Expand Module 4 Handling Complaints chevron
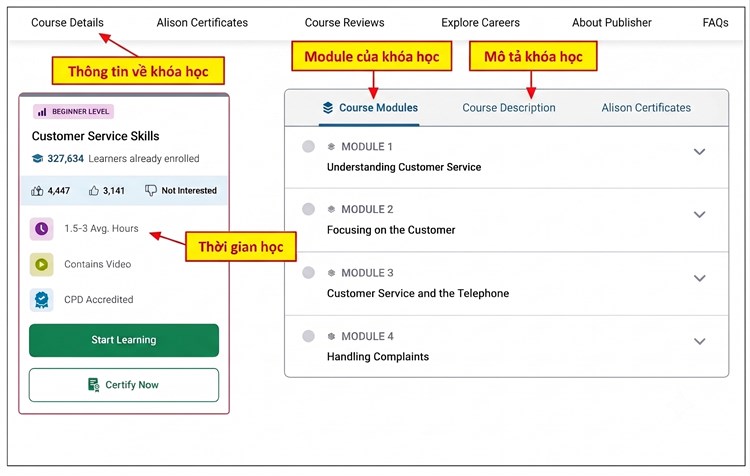 [x=699, y=341]
